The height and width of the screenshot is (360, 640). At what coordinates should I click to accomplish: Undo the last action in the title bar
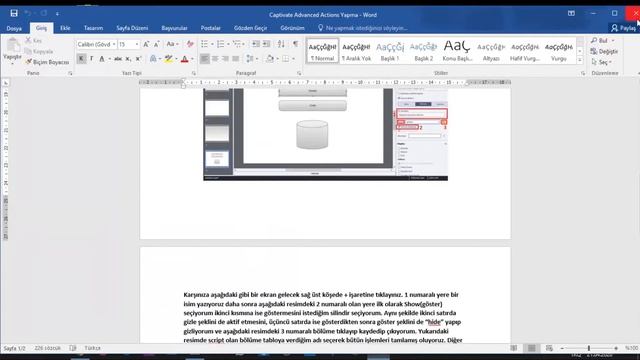(x=28, y=13)
